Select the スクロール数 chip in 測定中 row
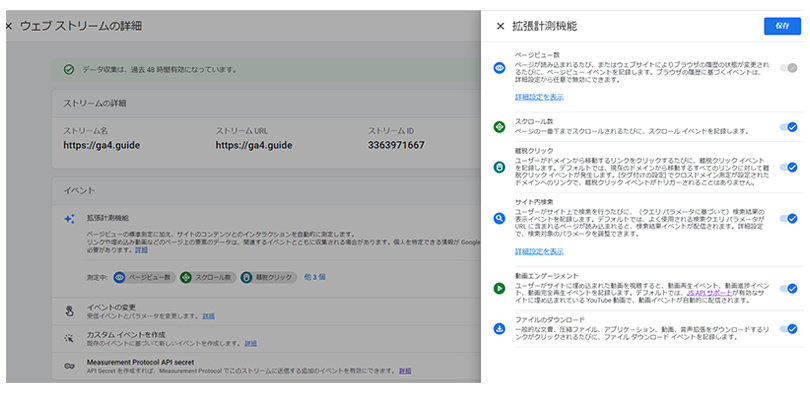The width and height of the screenshot is (810, 393). [x=208, y=277]
